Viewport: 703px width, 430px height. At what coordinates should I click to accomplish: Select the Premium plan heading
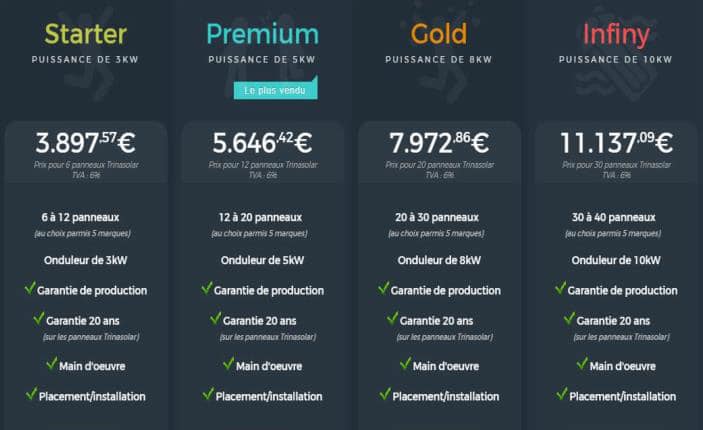point(262,35)
